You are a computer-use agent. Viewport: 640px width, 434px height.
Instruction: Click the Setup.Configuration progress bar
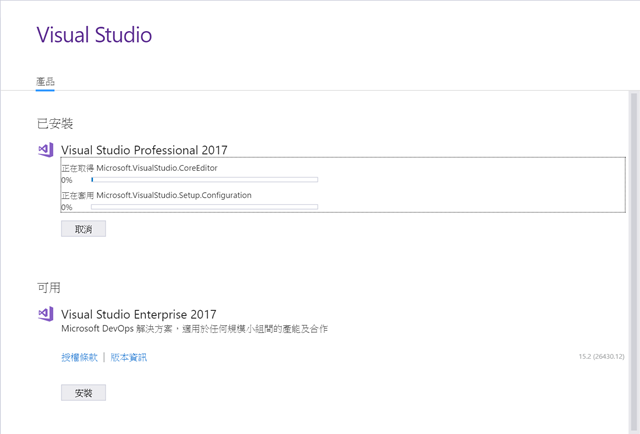click(204, 207)
